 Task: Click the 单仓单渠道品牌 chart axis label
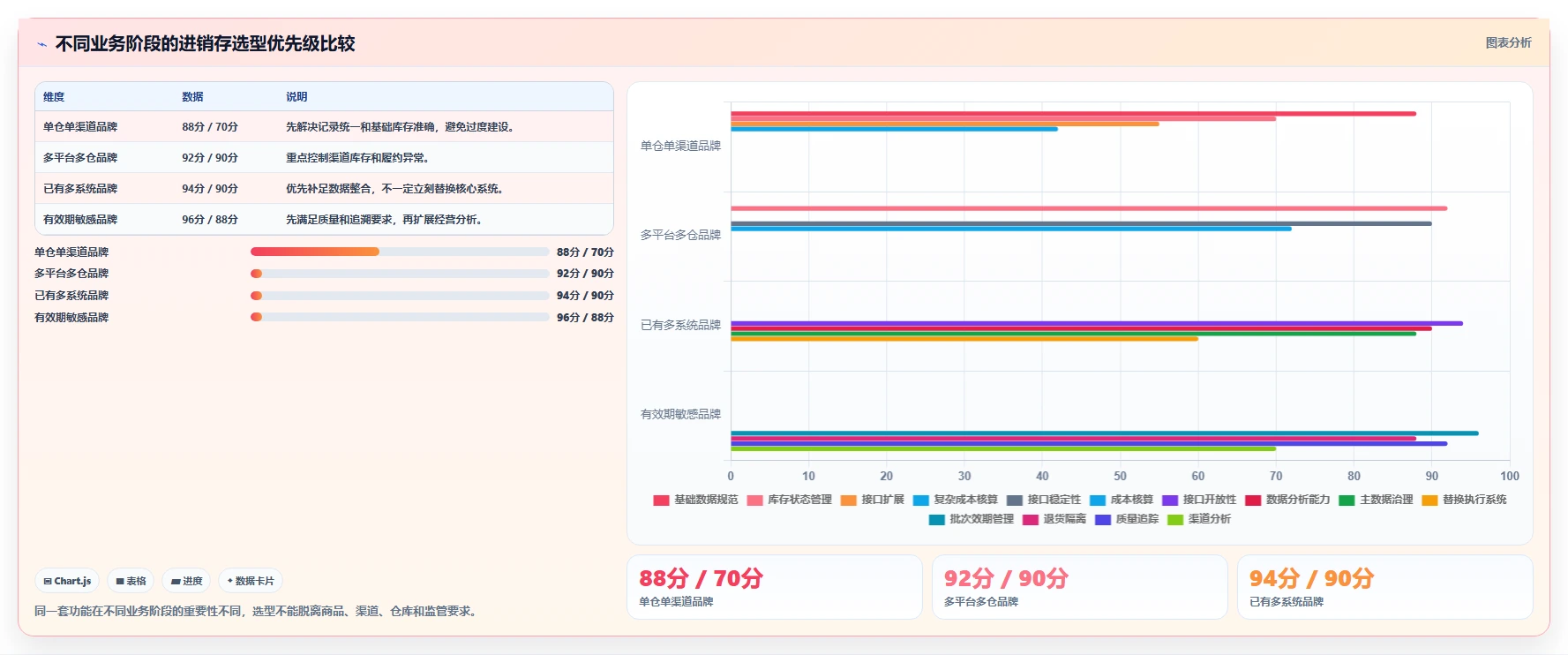pos(680,147)
